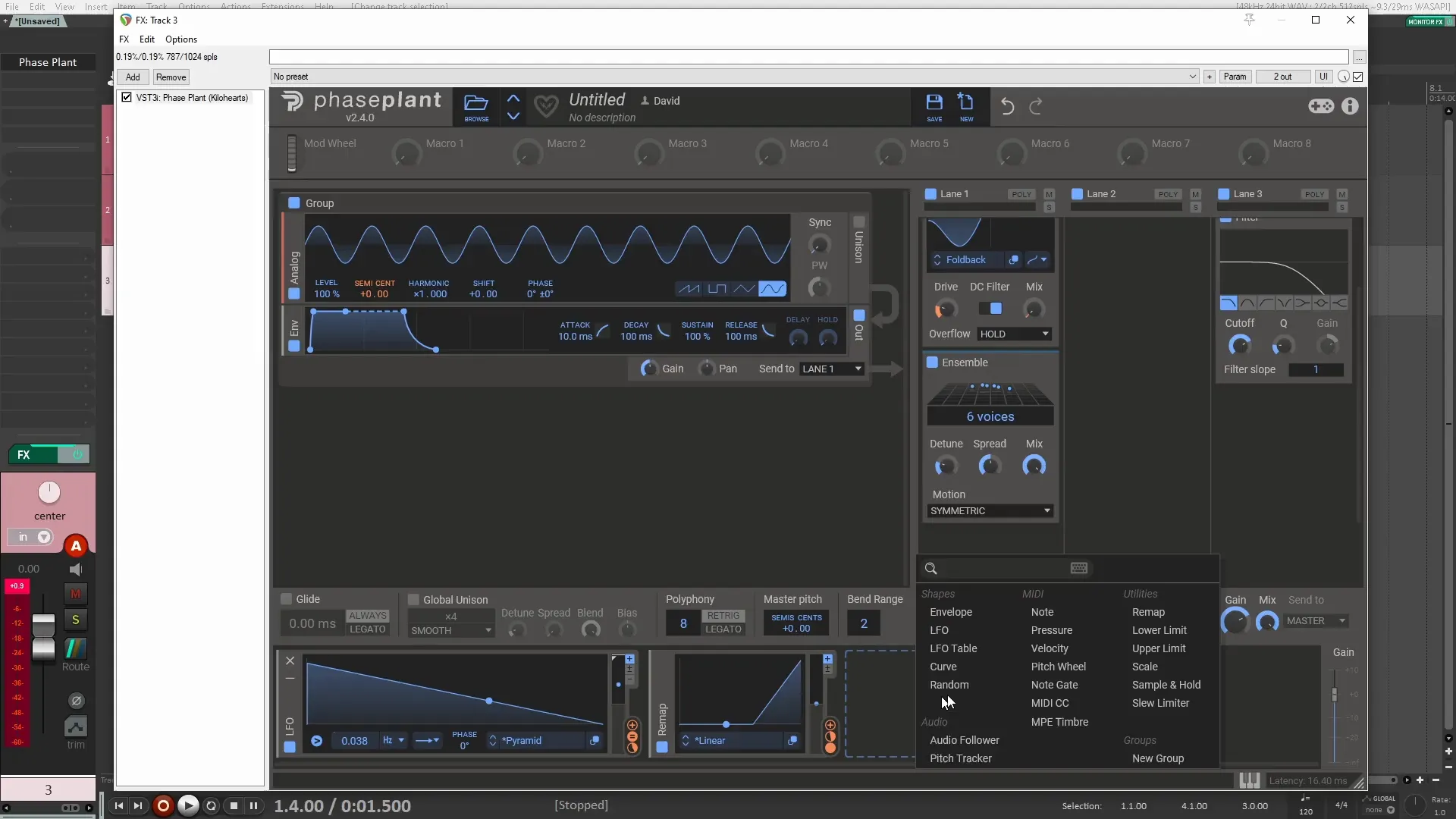The height and width of the screenshot is (819, 1456).
Task: Choose Sample & Hold from Utilities list
Action: click(x=1166, y=686)
